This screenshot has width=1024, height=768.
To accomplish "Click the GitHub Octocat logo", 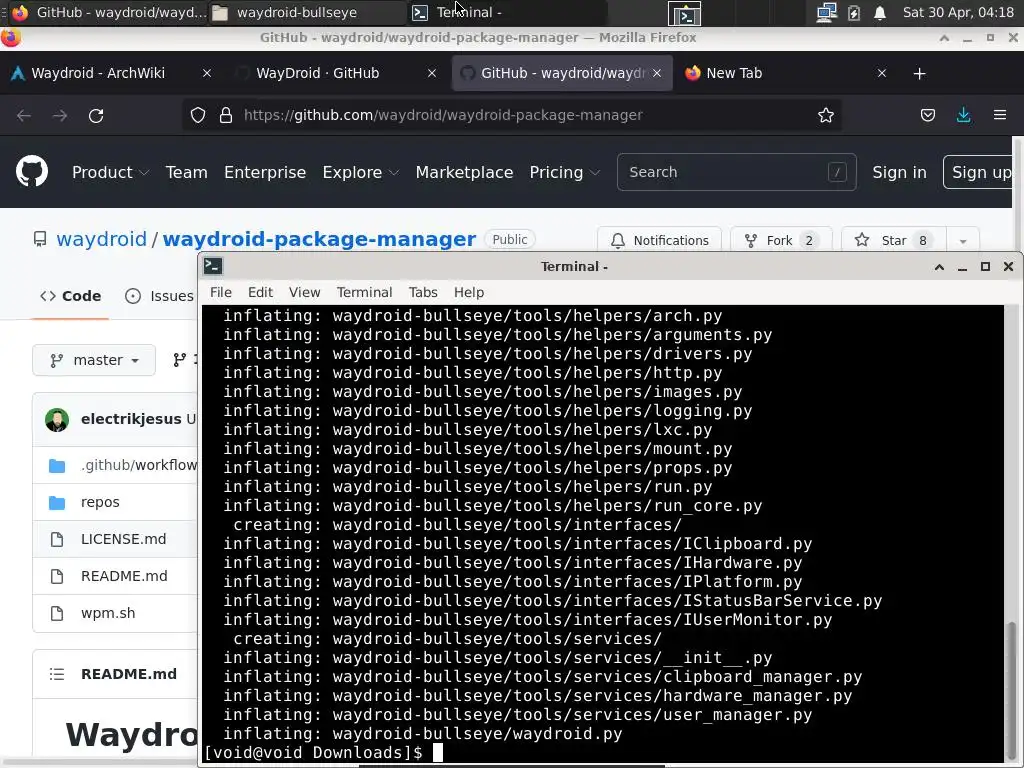I will click(x=31, y=172).
